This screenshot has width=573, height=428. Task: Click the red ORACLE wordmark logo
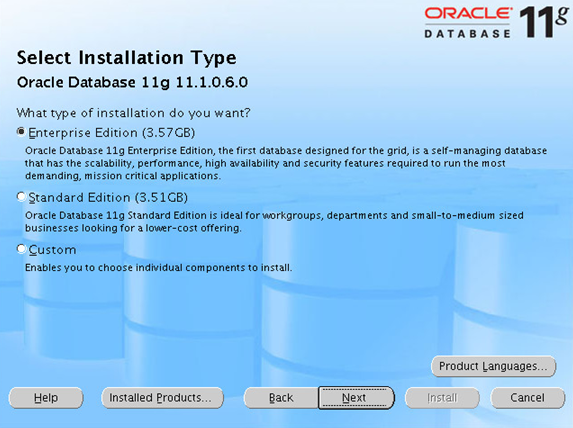coord(468,14)
